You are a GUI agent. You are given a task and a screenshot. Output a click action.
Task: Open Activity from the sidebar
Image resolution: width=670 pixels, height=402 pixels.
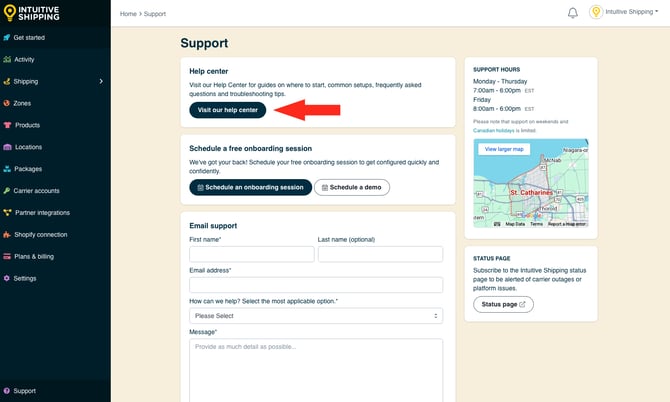pyautogui.click(x=24, y=59)
